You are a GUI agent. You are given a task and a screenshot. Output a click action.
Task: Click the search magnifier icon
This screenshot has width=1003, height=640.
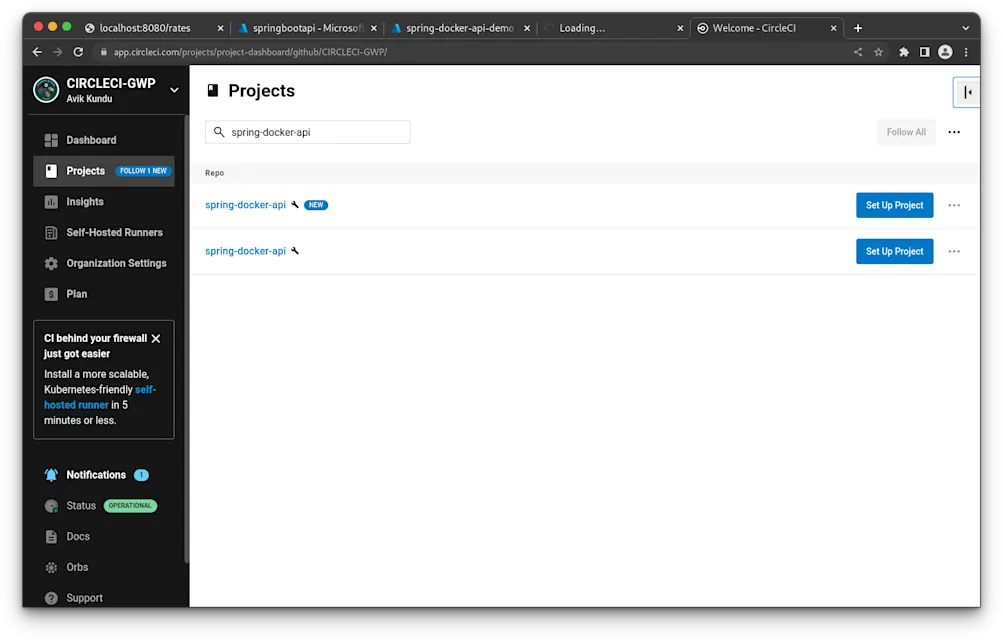[x=219, y=132]
